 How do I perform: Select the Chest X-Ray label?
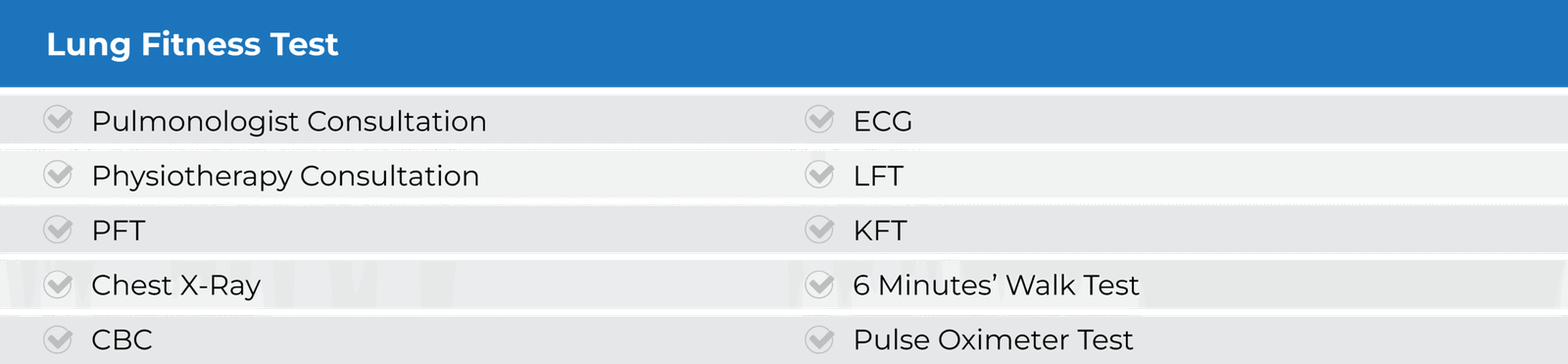(x=176, y=286)
